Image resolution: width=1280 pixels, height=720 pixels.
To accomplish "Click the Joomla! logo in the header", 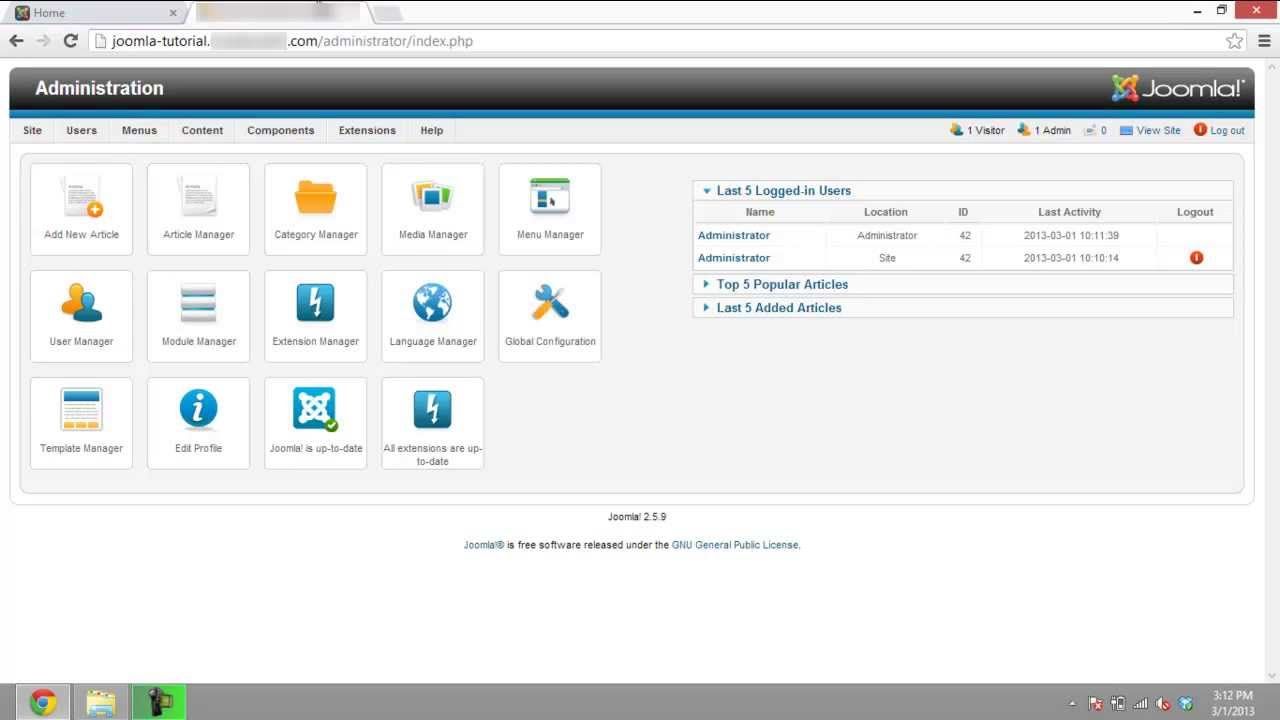I will [1178, 88].
